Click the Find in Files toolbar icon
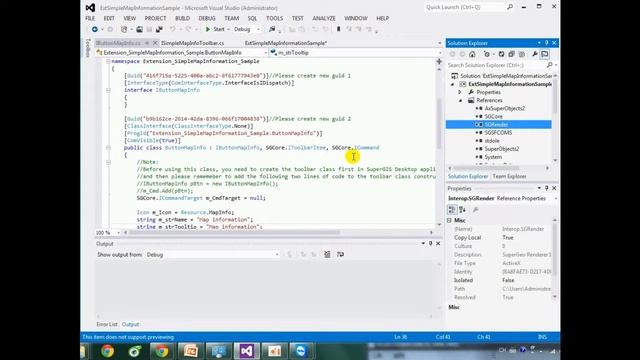This screenshot has height=360, width=640. coord(272,29)
